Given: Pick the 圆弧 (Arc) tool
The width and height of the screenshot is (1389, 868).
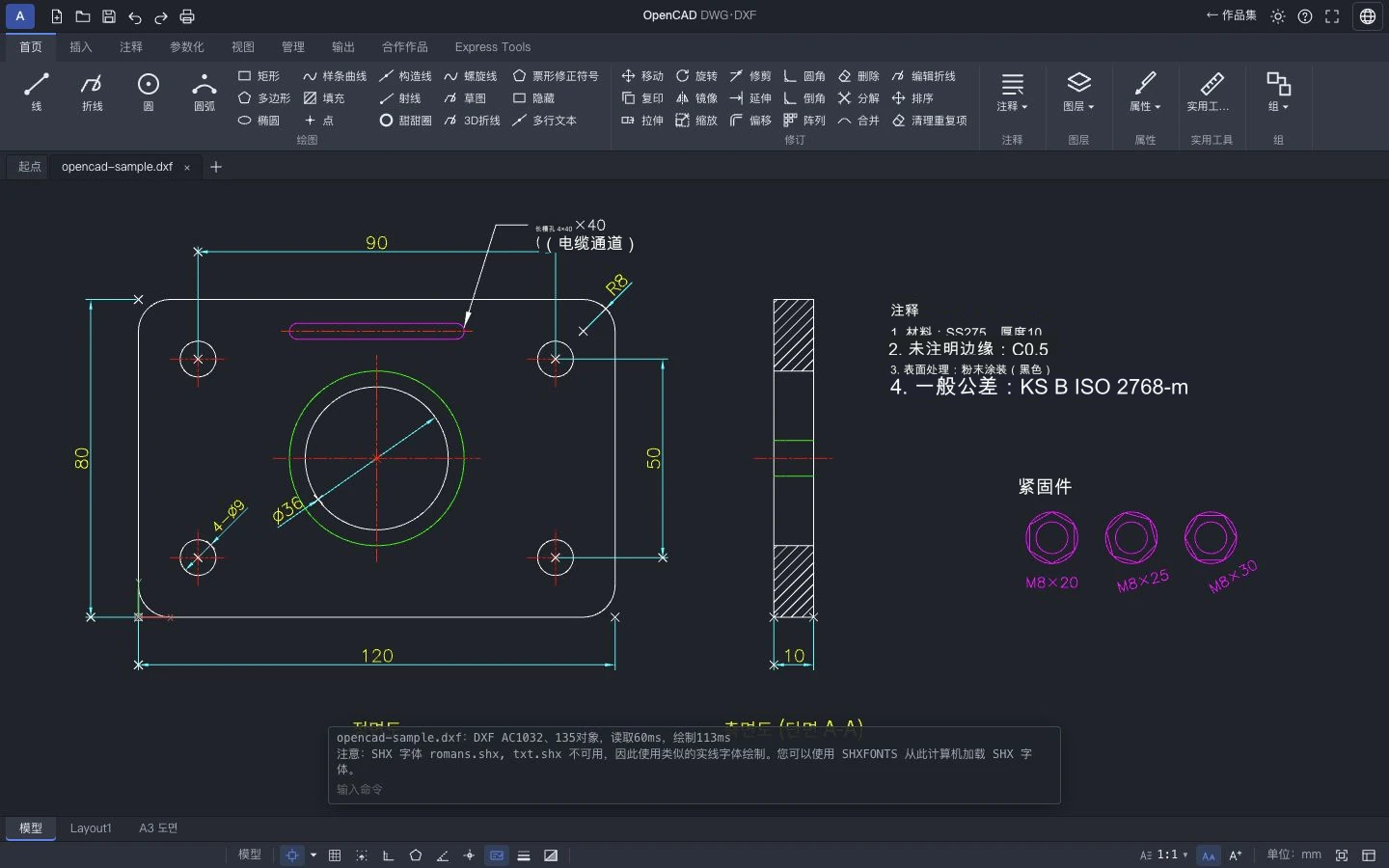Looking at the screenshot, I should [204, 93].
